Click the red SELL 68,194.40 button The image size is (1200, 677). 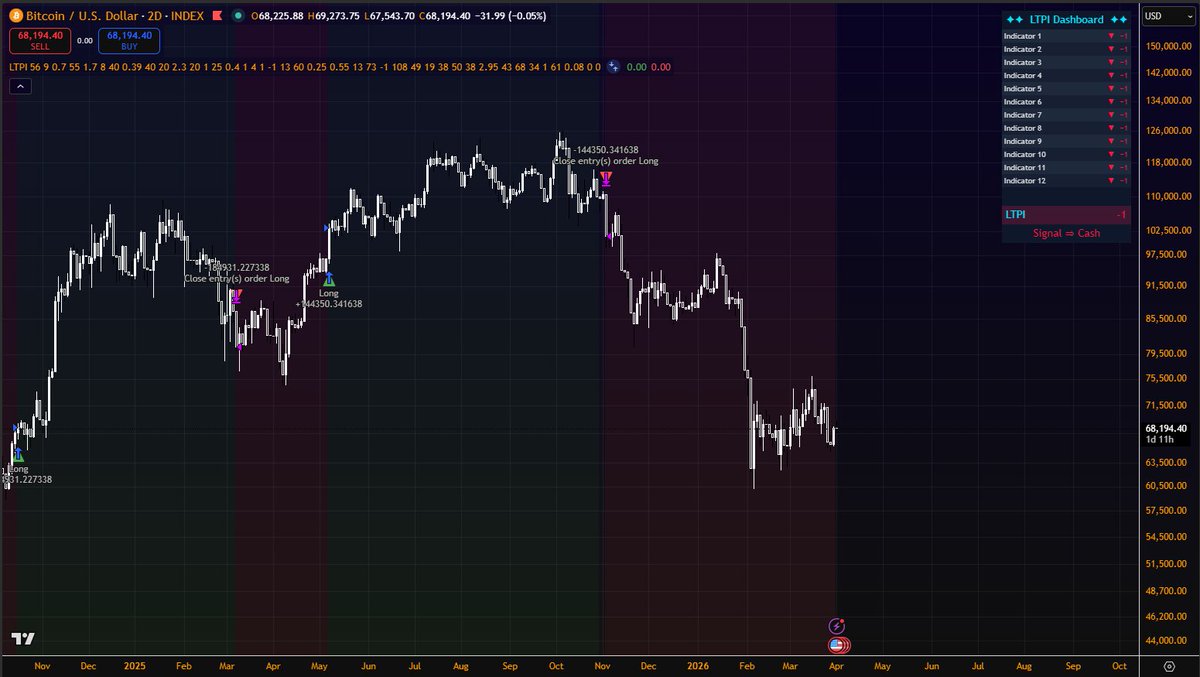(39, 40)
